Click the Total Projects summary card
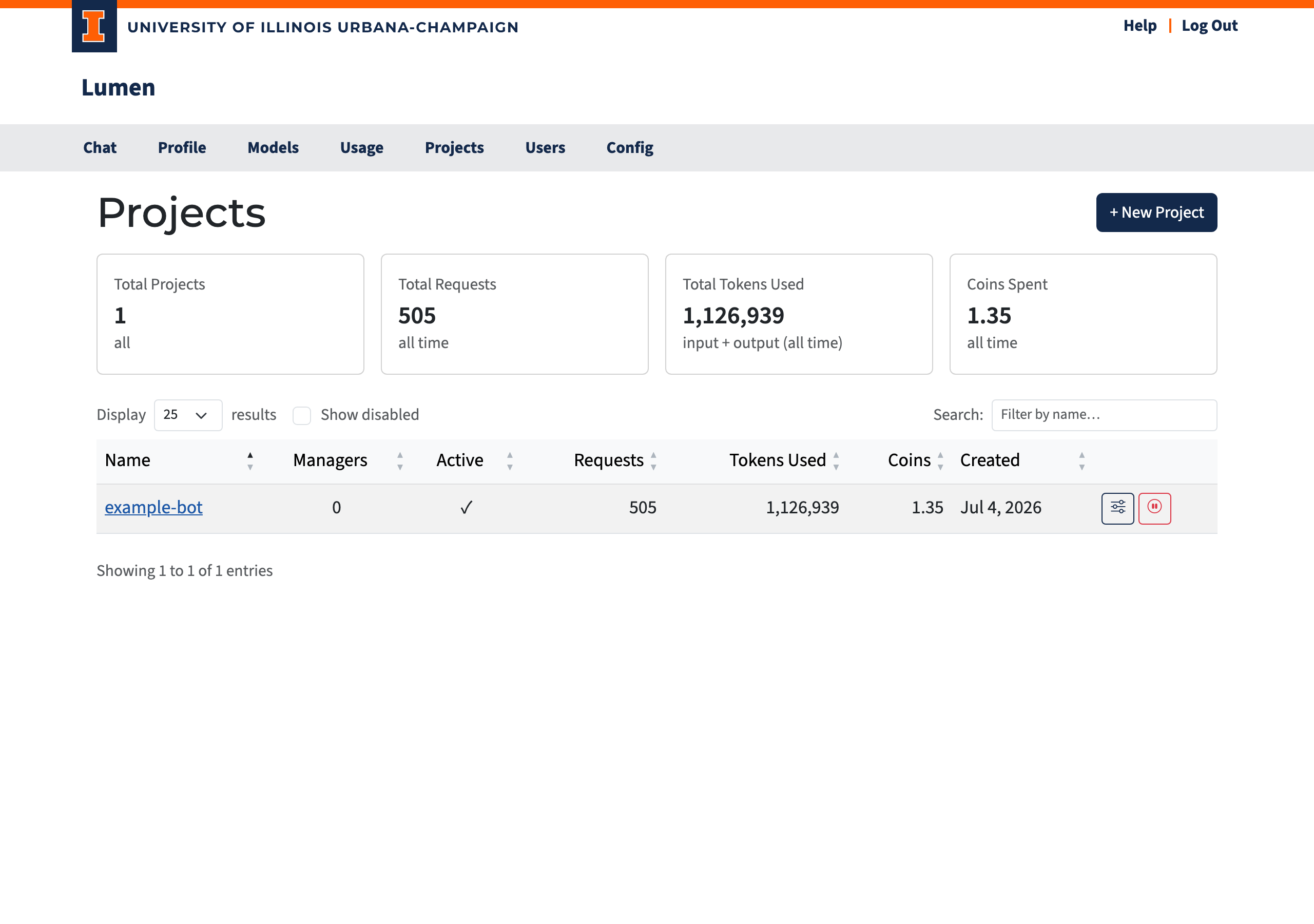Viewport: 1314px width, 924px height. pos(230,314)
